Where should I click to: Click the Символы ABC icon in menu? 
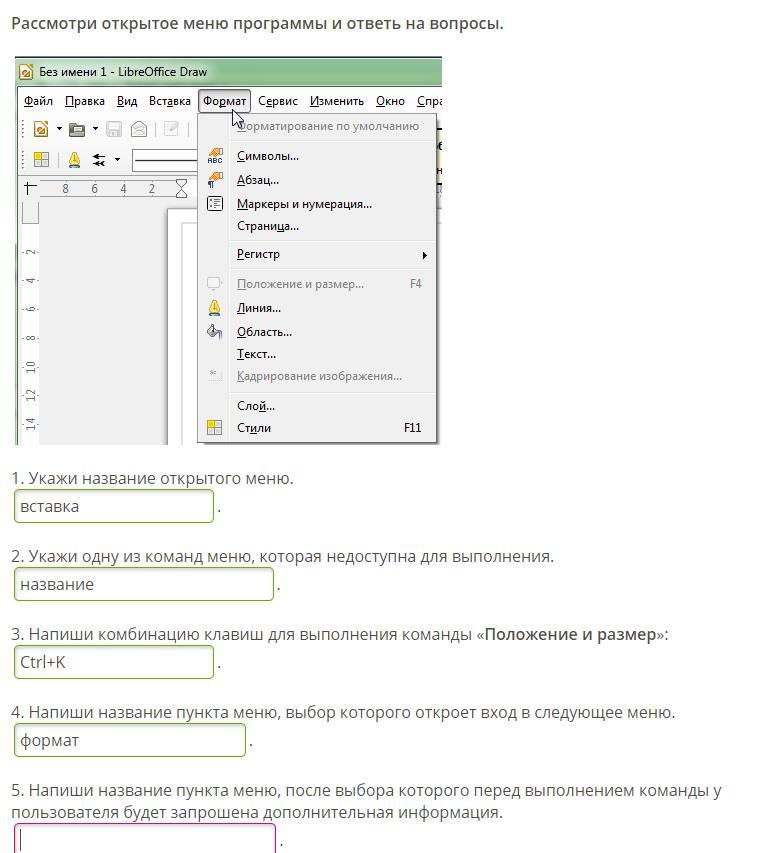(215, 156)
